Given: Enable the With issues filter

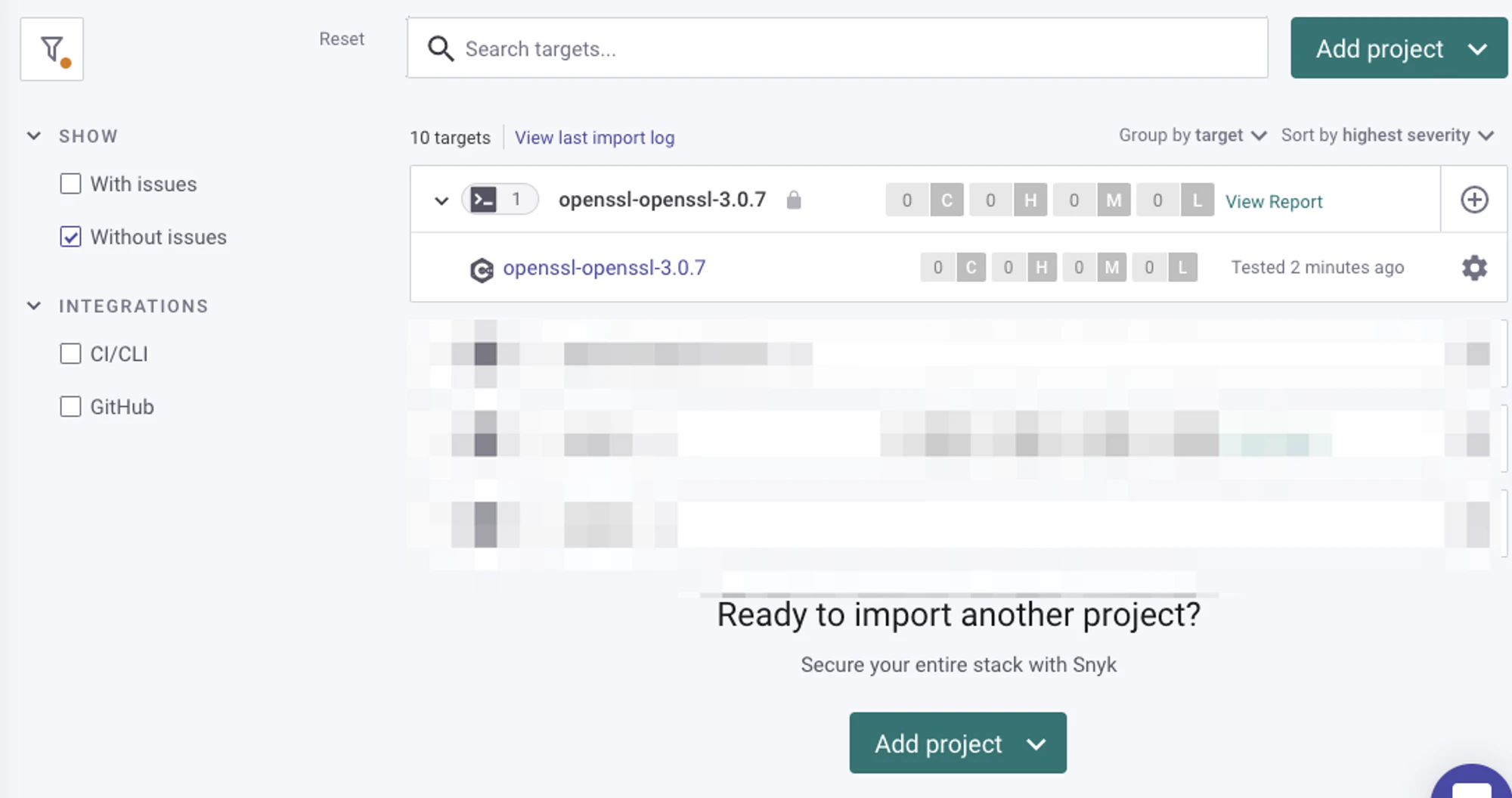Looking at the screenshot, I should coord(70,184).
